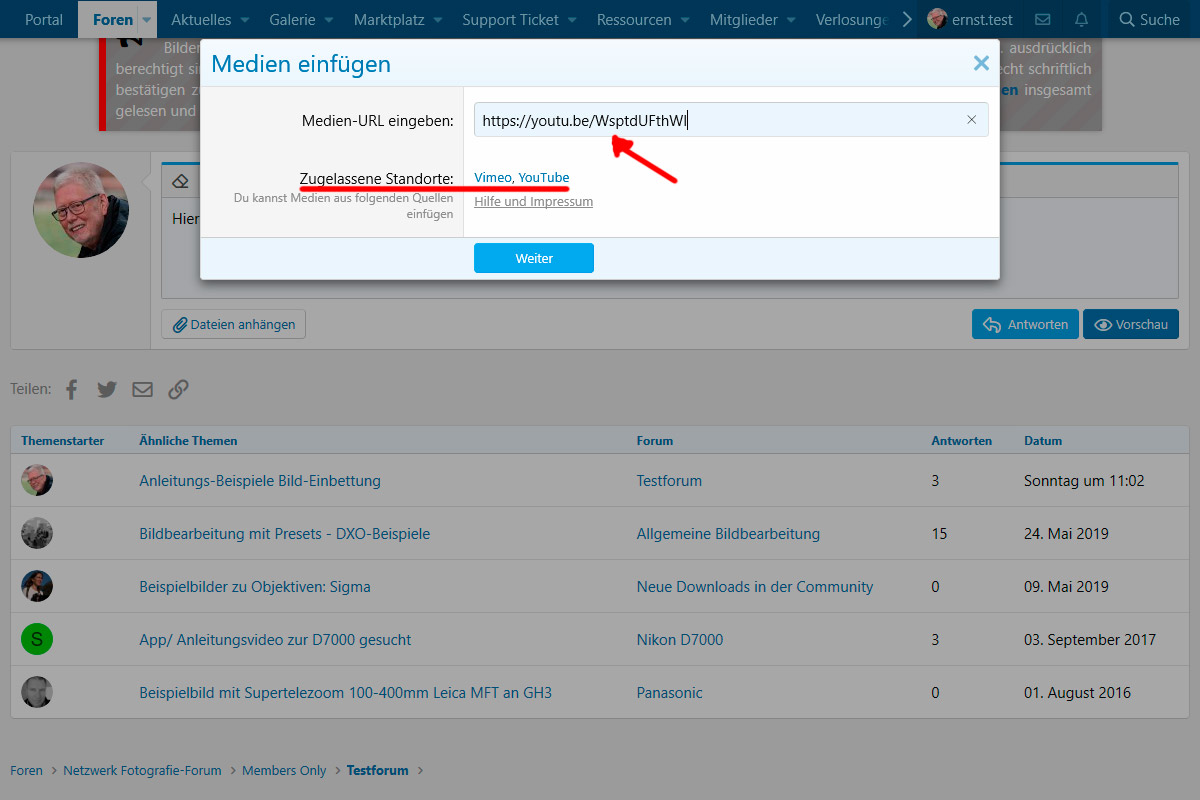Image resolution: width=1200 pixels, height=800 pixels.
Task: Open the Nikon D7000 forum link
Action: (680, 639)
